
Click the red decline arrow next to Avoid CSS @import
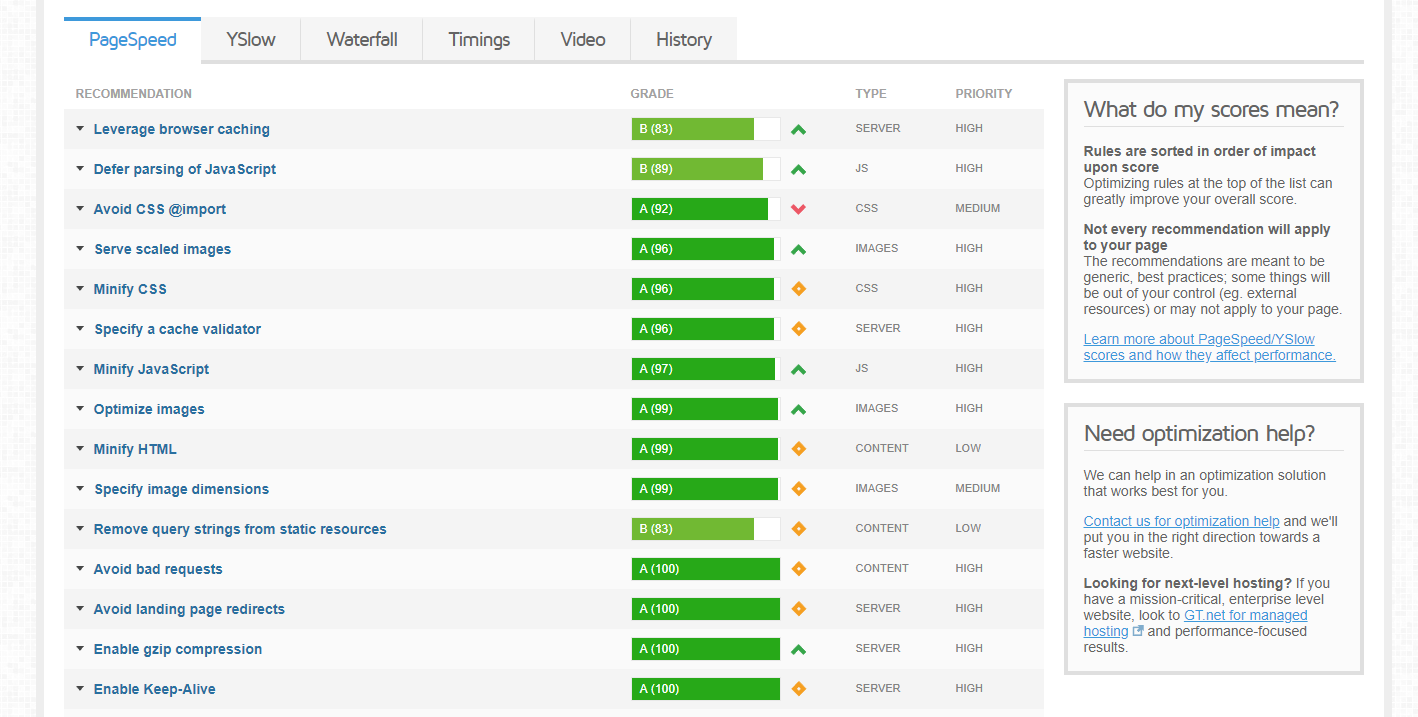click(798, 208)
